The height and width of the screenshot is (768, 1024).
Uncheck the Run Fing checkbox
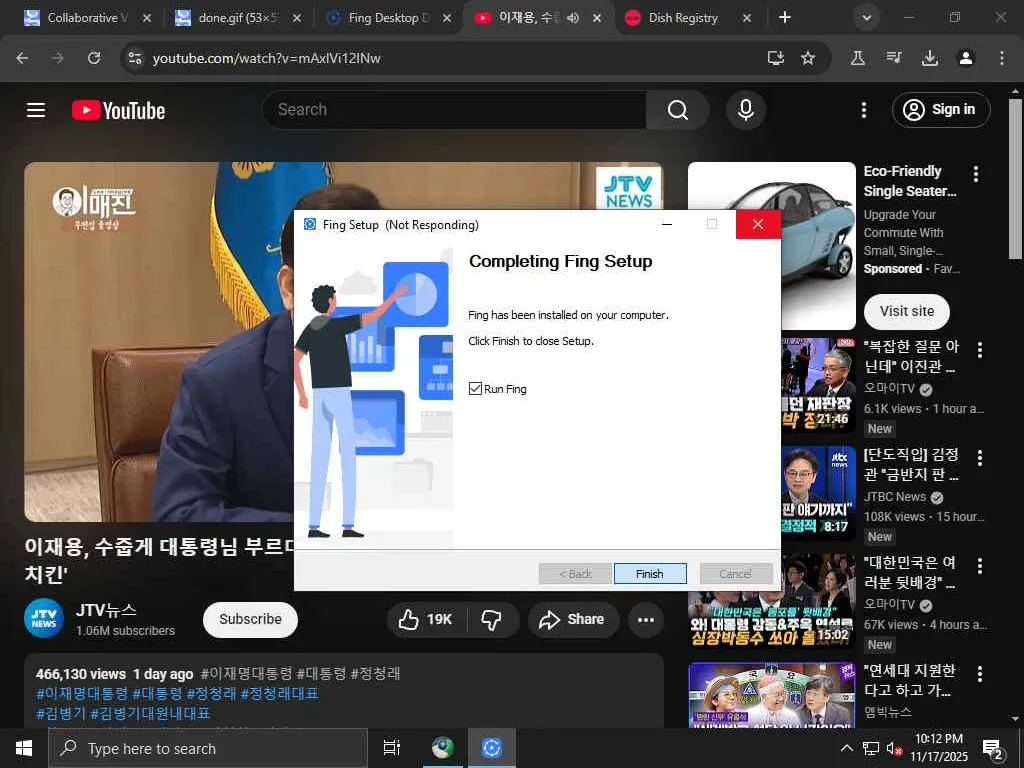475,389
